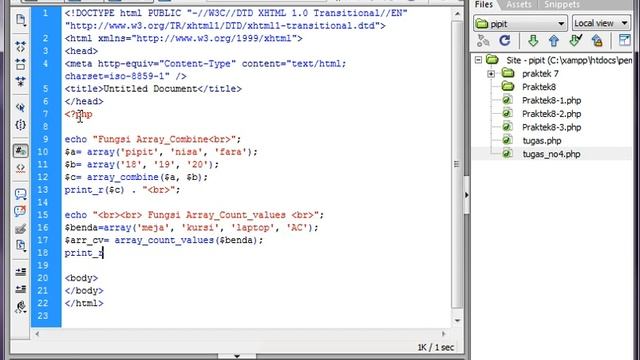This screenshot has height=360, width=640.
Task: Click Collapse Full Tag icon
Action: (x=20, y=47)
